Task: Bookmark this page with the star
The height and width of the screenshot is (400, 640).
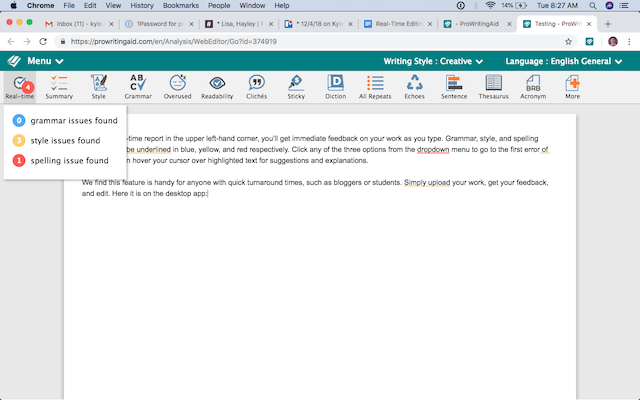Action: (568, 41)
